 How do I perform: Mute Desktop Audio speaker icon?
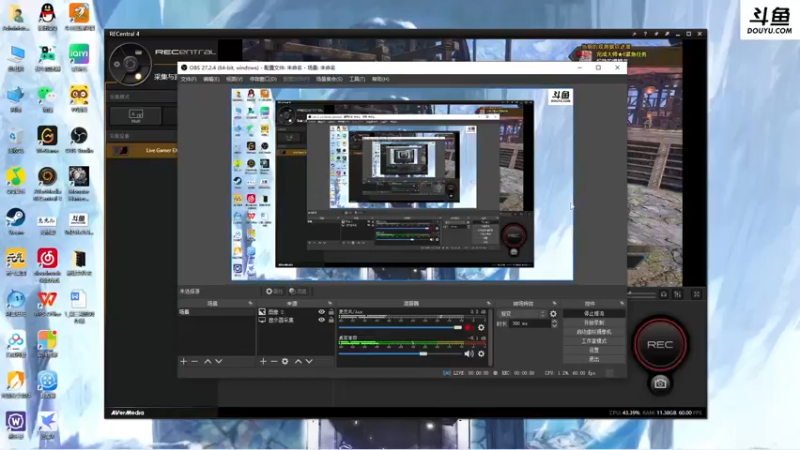[469, 354]
